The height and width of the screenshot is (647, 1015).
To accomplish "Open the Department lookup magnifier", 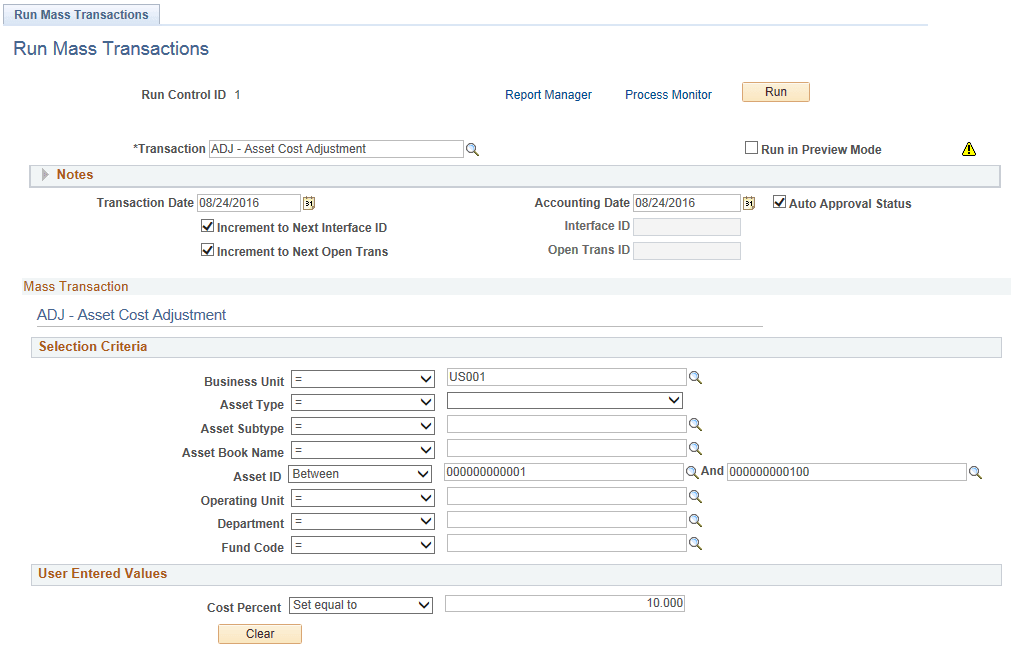I will point(695,520).
